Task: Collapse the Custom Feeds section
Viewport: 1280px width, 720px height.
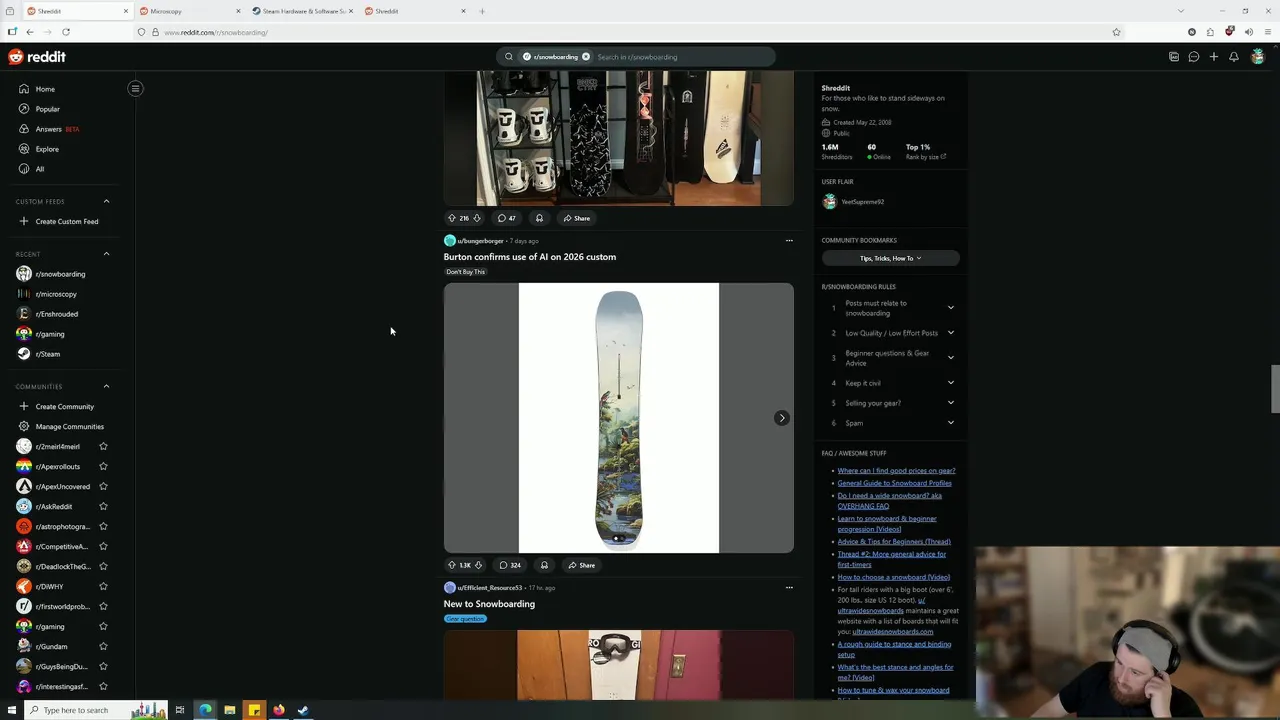Action: 106,201
